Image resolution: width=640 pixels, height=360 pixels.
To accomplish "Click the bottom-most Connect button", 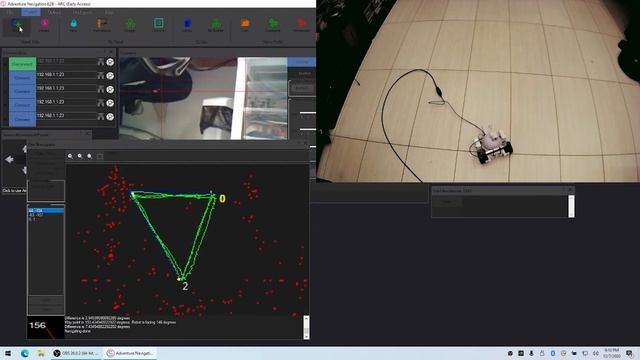I will pyautogui.click(x=22, y=119).
